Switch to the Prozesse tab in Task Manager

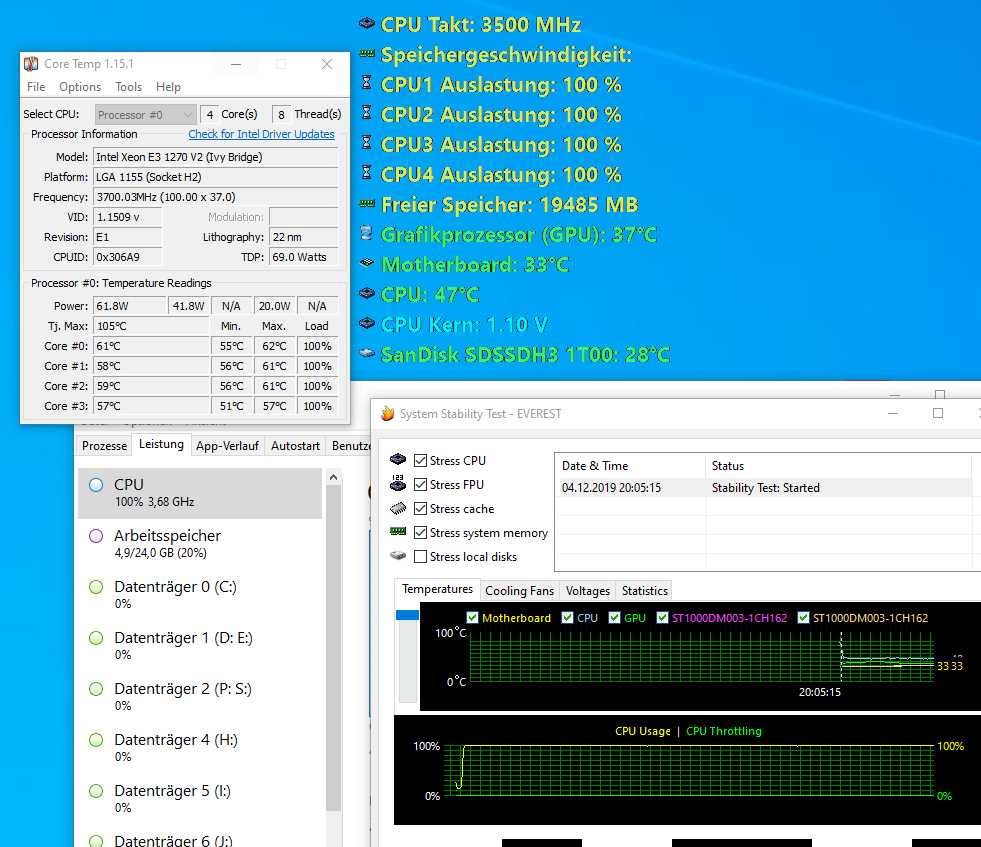(104, 446)
